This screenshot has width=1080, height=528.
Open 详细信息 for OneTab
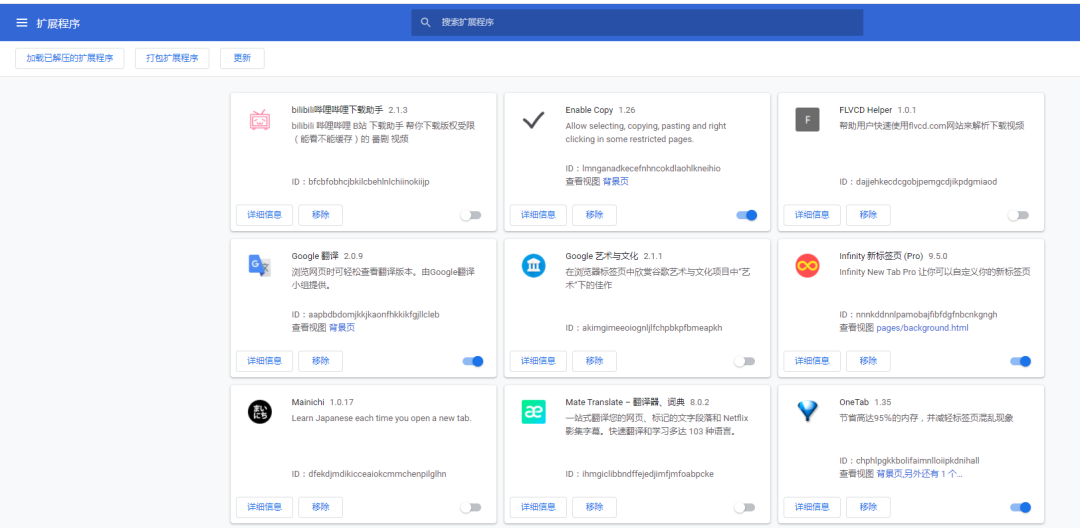pos(812,507)
